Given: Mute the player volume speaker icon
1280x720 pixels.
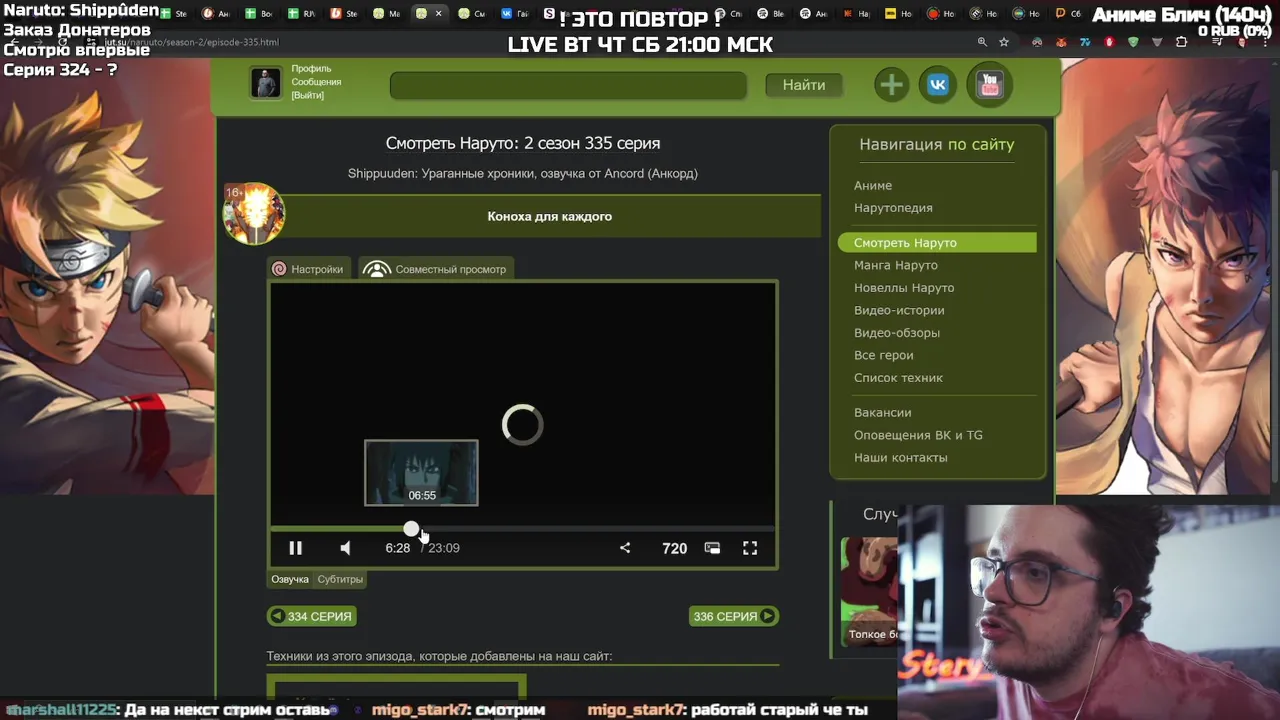Looking at the screenshot, I should click(x=345, y=548).
